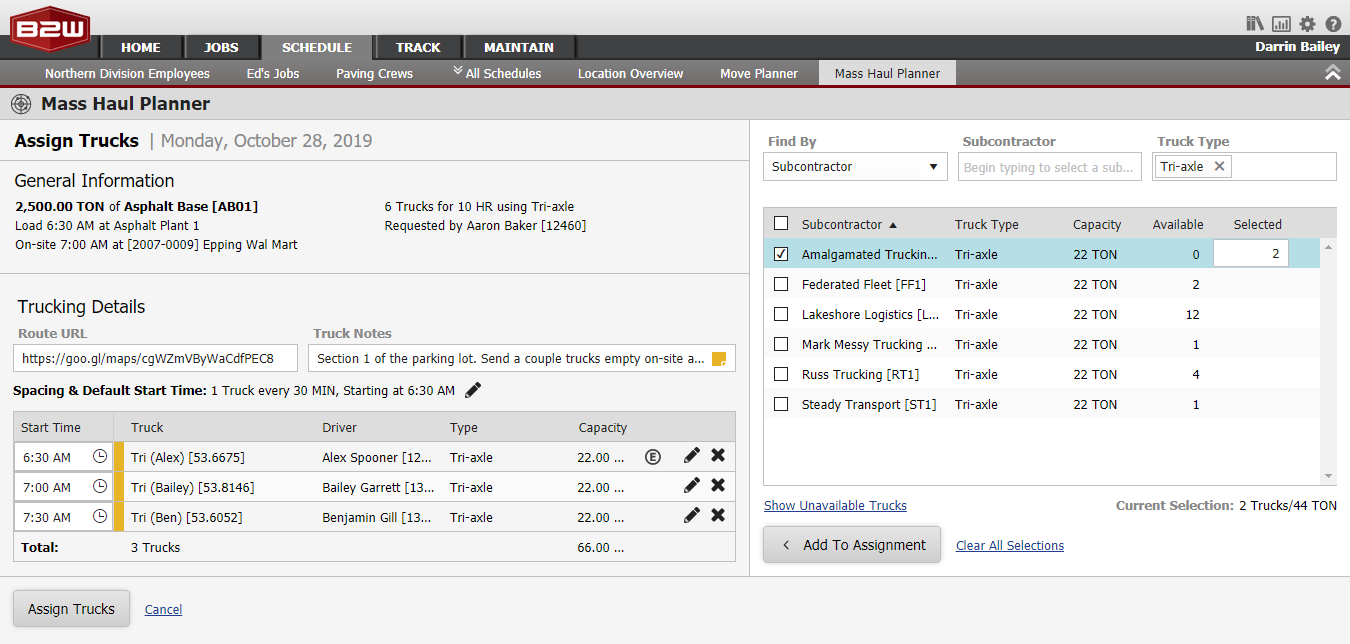Open the Find By dropdown
Image resolution: width=1350 pixels, height=644 pixels.
coord(935,166)
